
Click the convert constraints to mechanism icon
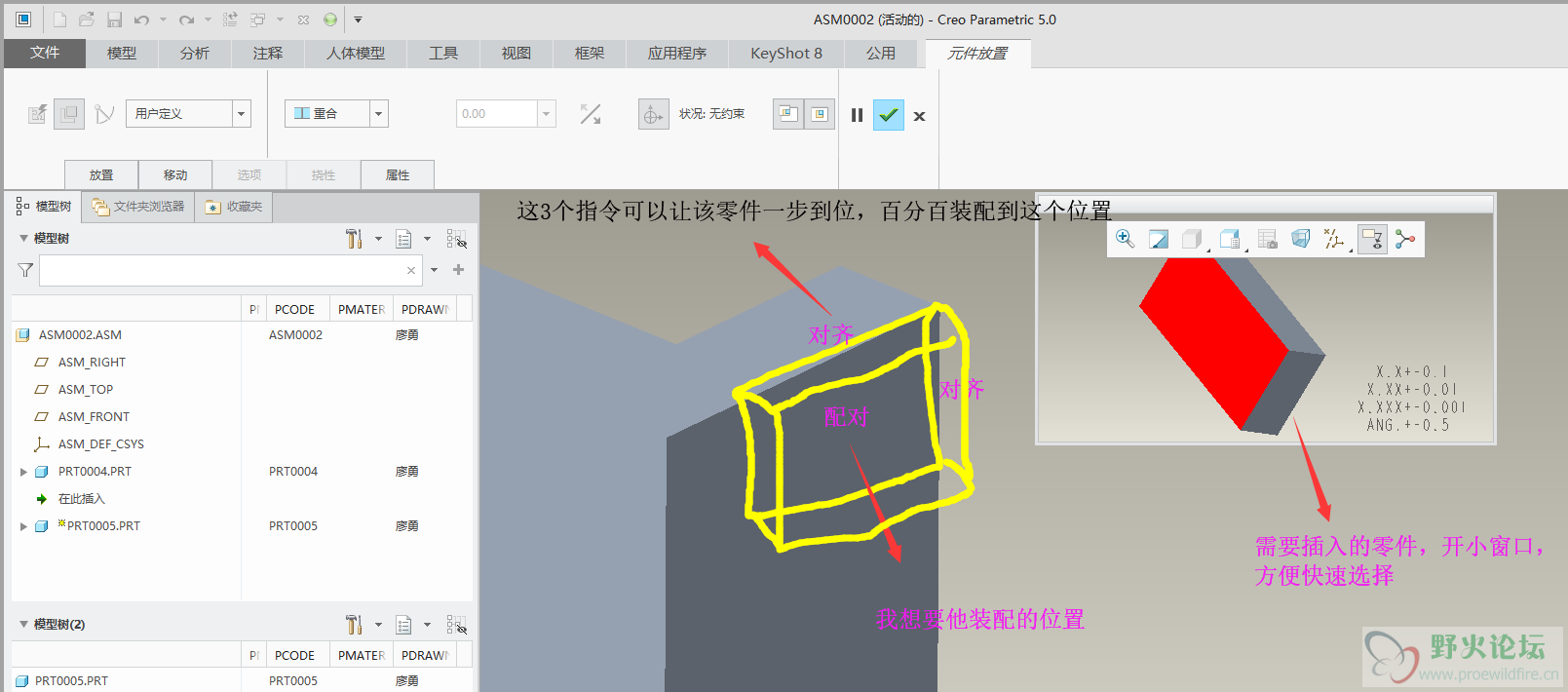[x=104, y=114]
